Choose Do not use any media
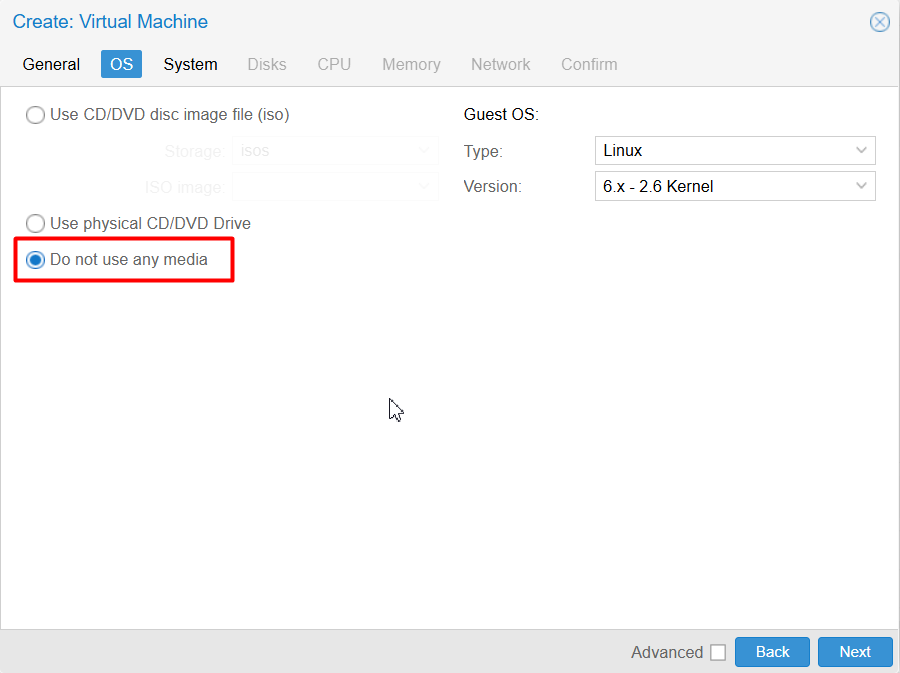The height and width of the screenshot is (673, 900). click(35, 260)
